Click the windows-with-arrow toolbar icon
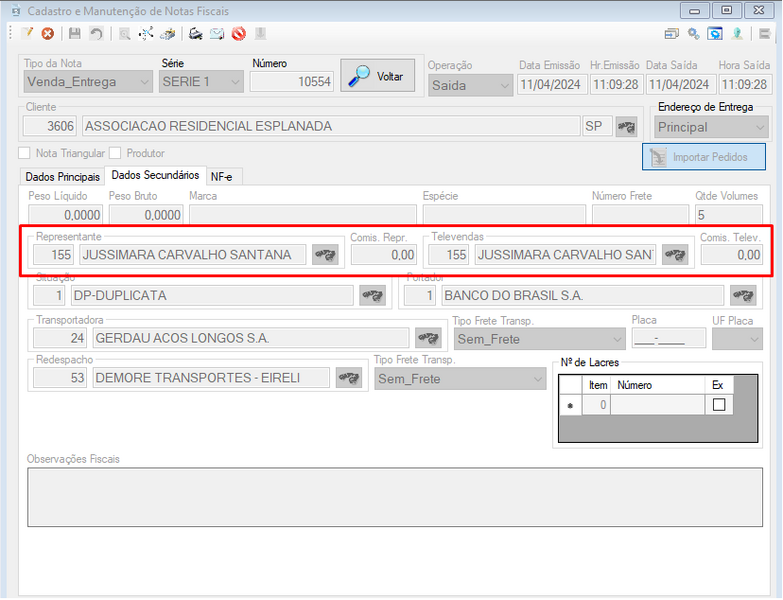Screen dimensions: 783x600 (x=672, y=33)
